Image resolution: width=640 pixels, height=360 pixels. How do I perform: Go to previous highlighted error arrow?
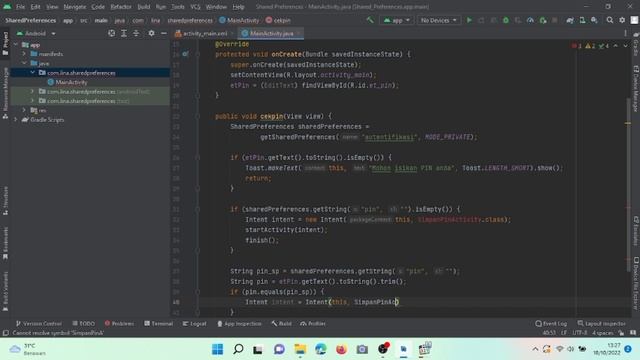pos(616,46)
